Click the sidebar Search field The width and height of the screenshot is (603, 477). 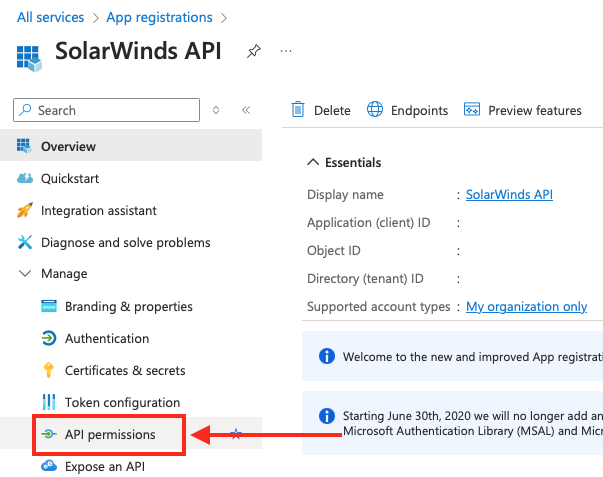(x=107, y=110)
